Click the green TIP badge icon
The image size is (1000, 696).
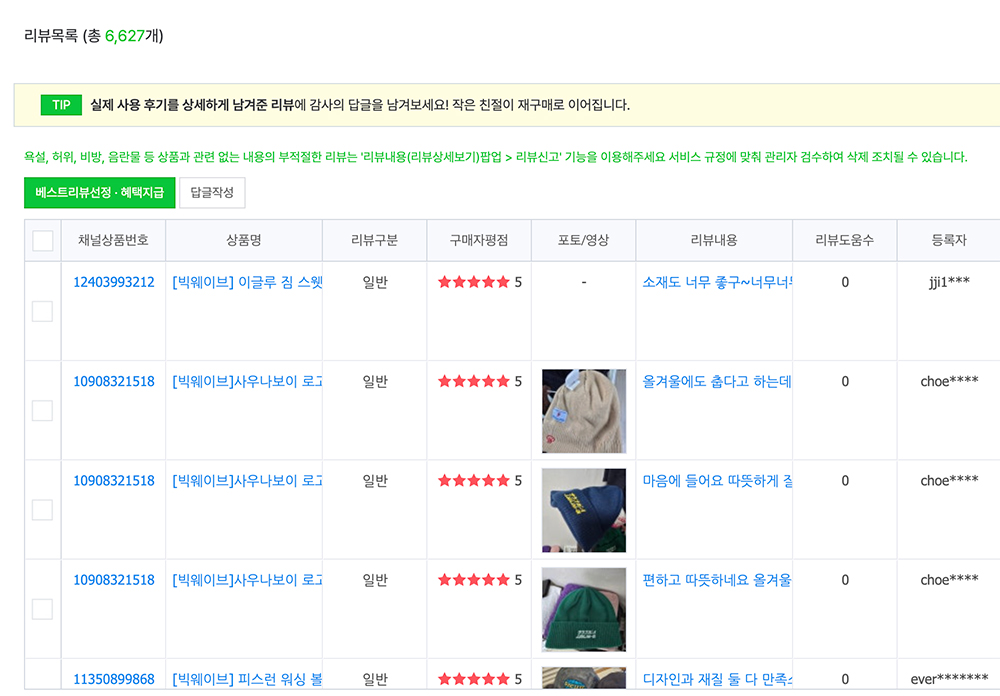pyautogui.click(x=61, y=105)
